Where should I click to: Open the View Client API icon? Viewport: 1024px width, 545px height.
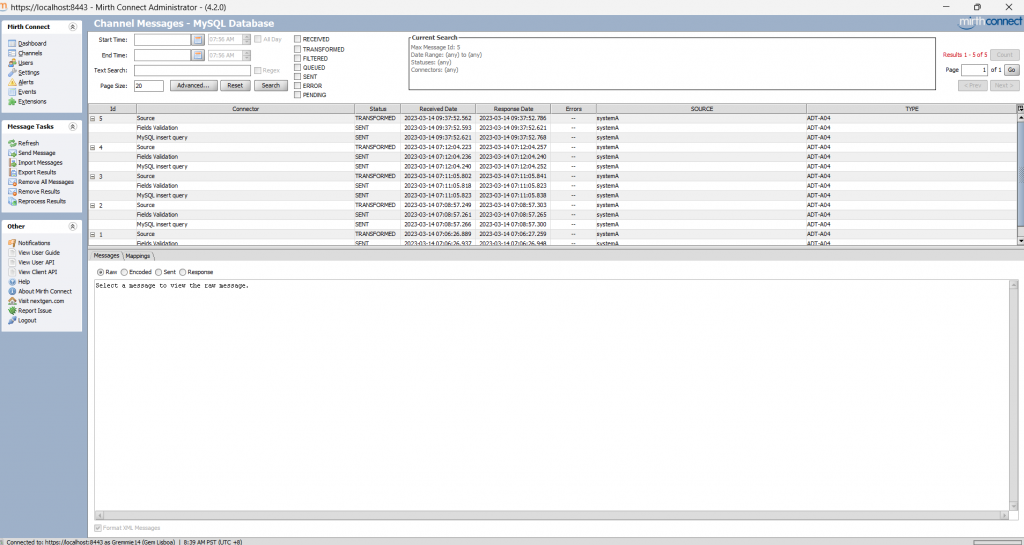click(12, 272)
